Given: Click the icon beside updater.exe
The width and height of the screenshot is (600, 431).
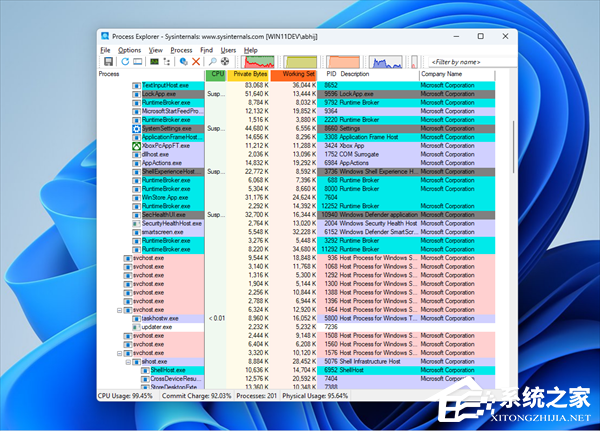Looking at the screenshot, I should (x=137, y=327).
